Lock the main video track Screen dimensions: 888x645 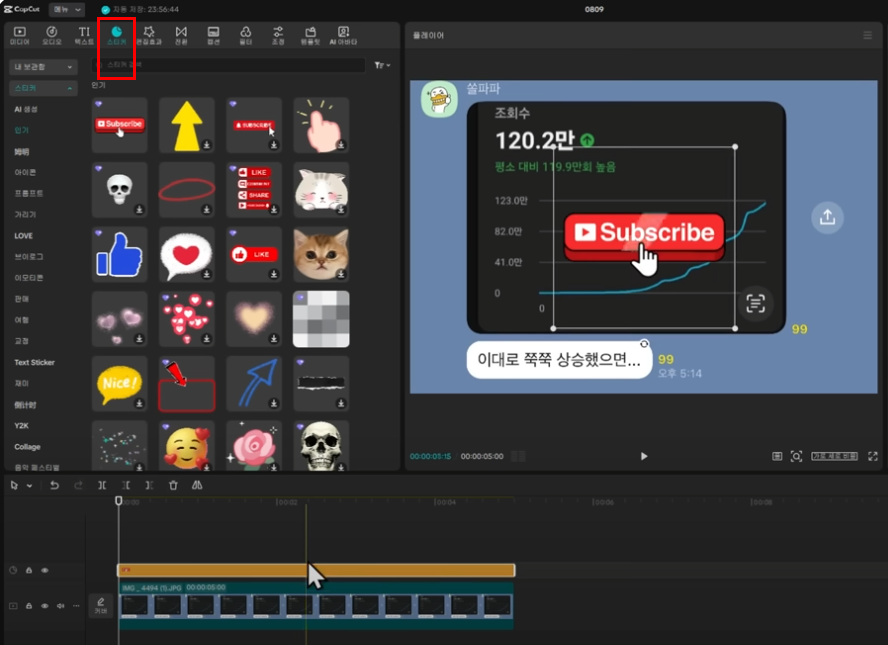pyautogui.click(x=29, y=606)
